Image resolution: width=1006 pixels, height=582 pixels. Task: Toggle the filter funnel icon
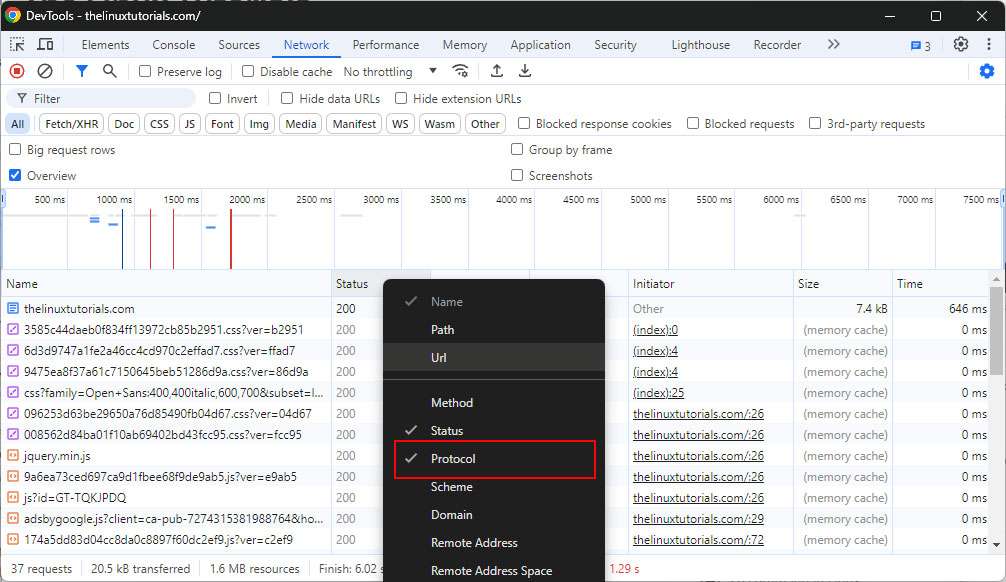tap(81, 71)
